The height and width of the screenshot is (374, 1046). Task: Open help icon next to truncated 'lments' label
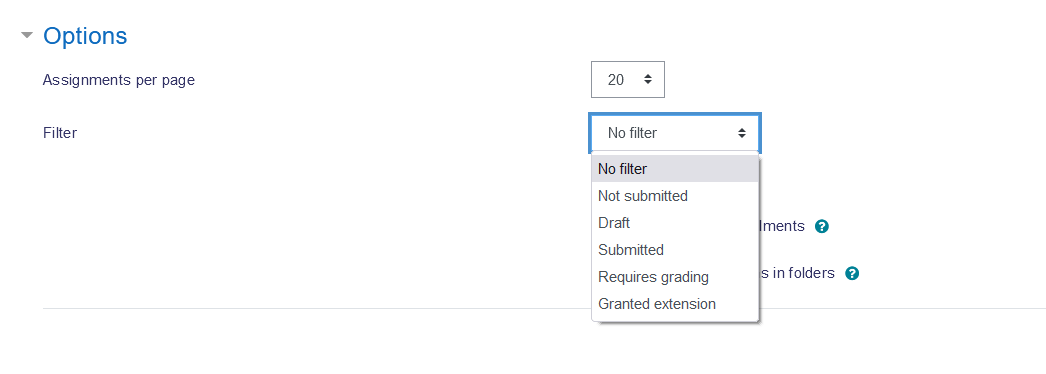822,227
